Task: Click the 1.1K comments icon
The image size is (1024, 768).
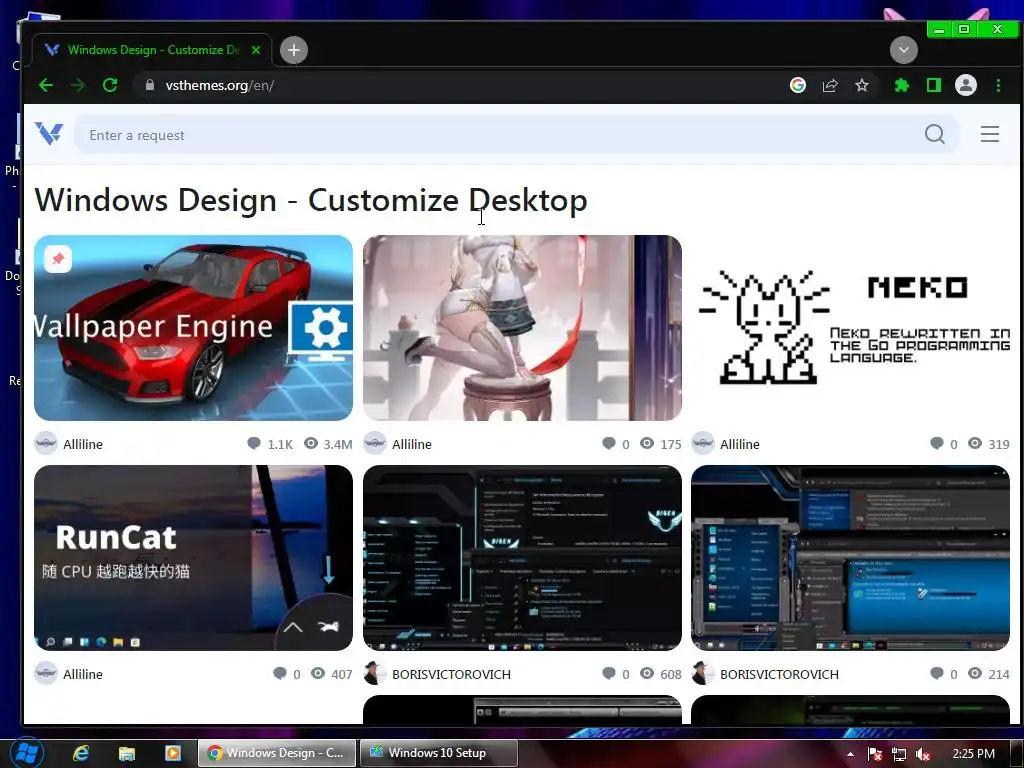Action: pyautogui.click(x=254, y=443)
